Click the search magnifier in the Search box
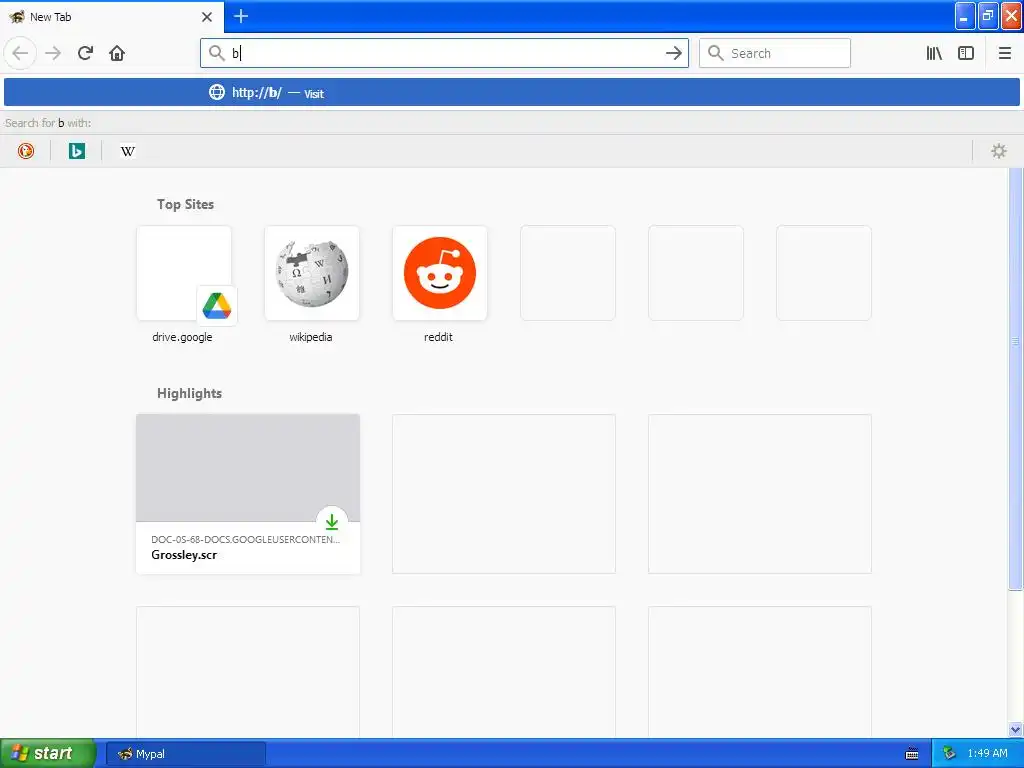The image size is (1024, 768). (x=716, y=53)
